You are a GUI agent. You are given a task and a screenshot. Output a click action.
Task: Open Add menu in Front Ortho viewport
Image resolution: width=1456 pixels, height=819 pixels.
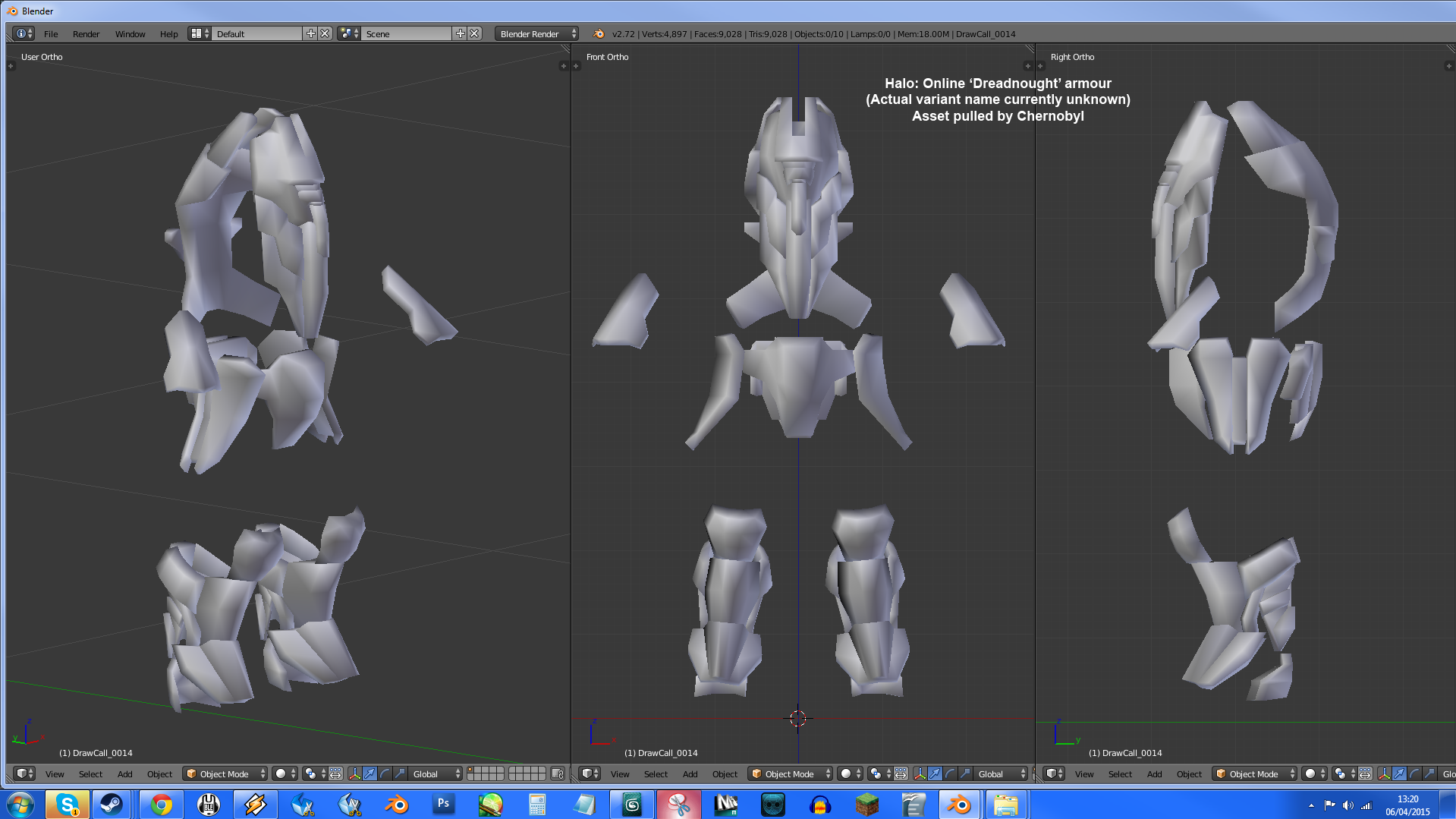tap(690, 774)
